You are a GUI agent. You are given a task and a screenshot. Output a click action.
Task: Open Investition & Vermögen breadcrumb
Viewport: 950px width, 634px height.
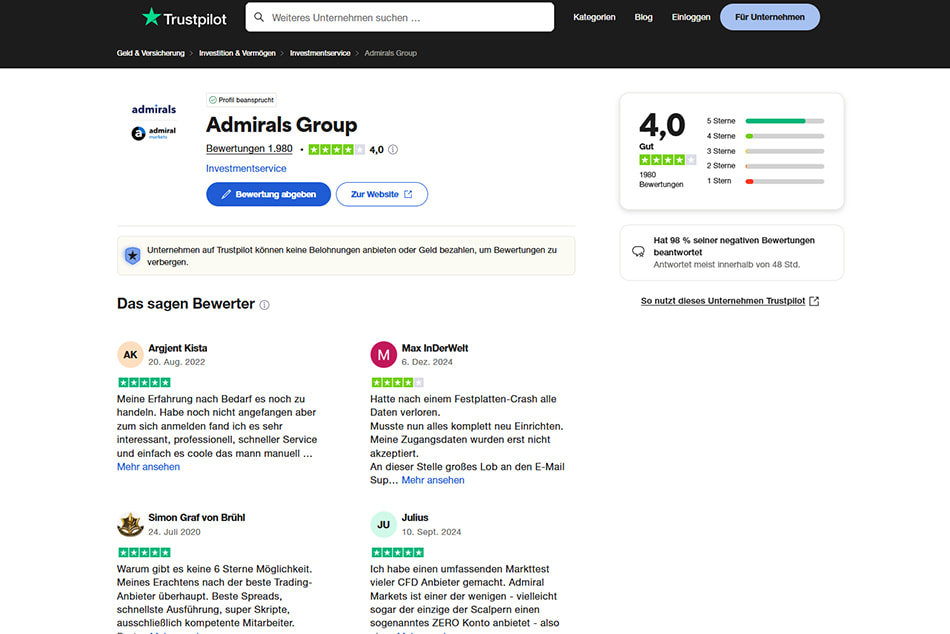(x=238, y=53)
